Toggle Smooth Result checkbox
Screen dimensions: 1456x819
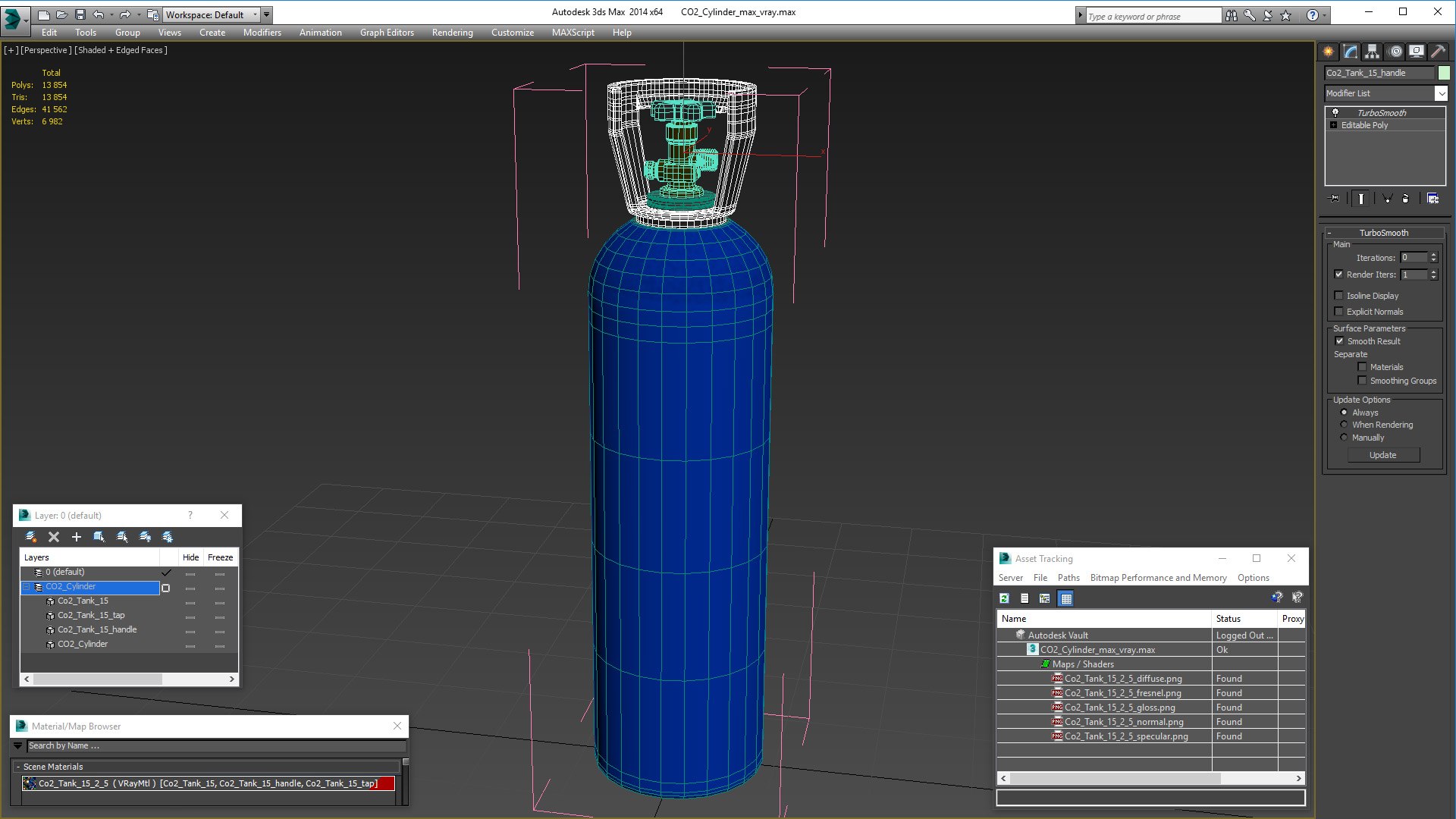(1339, 341)
